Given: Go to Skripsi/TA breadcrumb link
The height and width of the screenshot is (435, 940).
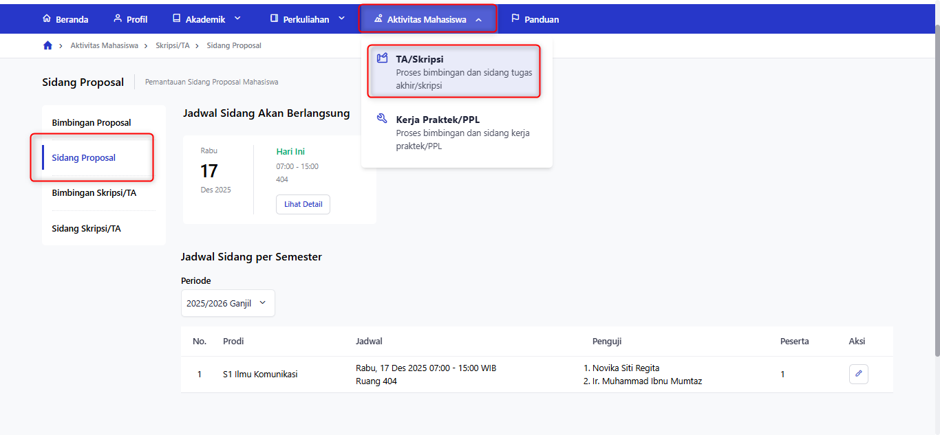Looking at the screenshot, I should [173, 46].
